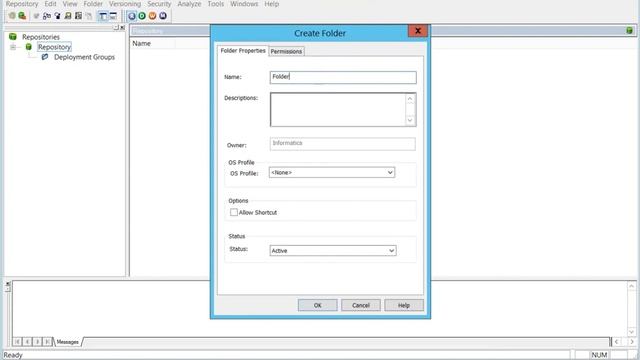Screen dimensions: 640x360
Task: Click the Descriptions text area
Action: 338,109
